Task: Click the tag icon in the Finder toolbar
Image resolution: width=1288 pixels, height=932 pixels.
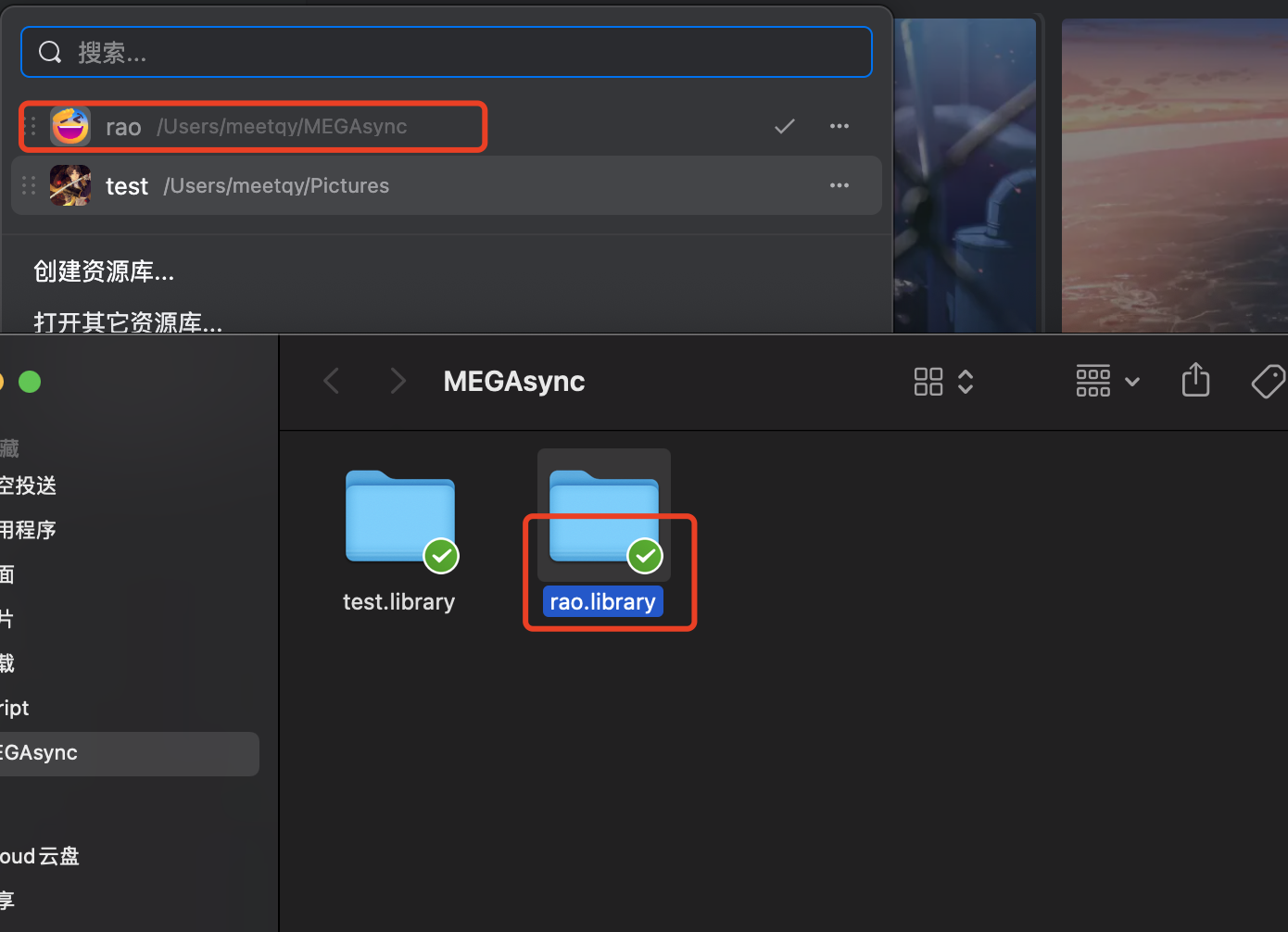Action: click(x=1268, y=381)
